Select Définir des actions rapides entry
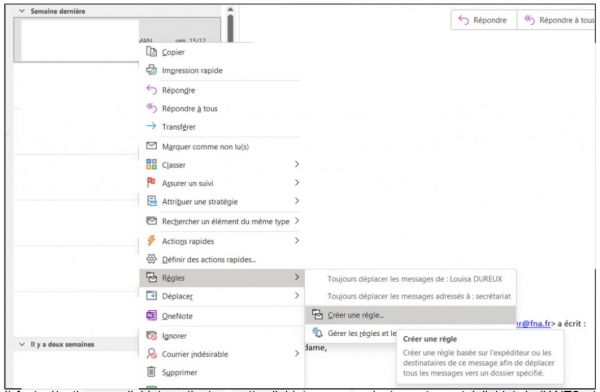This screenshot has height=392, width=600. pyautogui.click(x=222, y=259)
